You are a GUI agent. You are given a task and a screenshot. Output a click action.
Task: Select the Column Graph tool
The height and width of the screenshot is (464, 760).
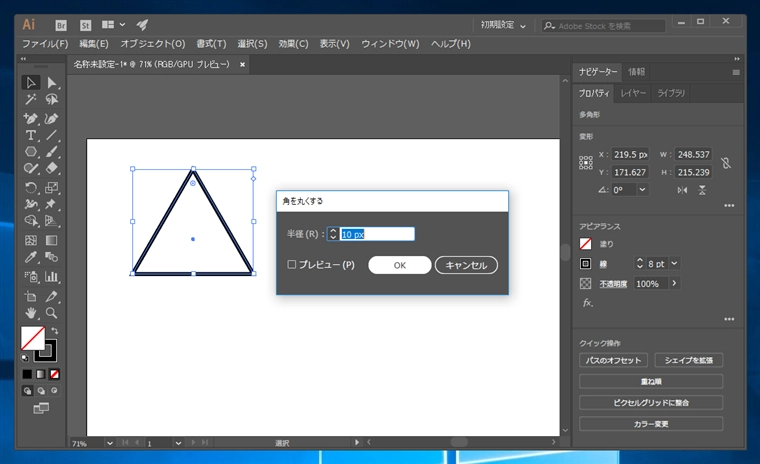[x=51, y=276]
